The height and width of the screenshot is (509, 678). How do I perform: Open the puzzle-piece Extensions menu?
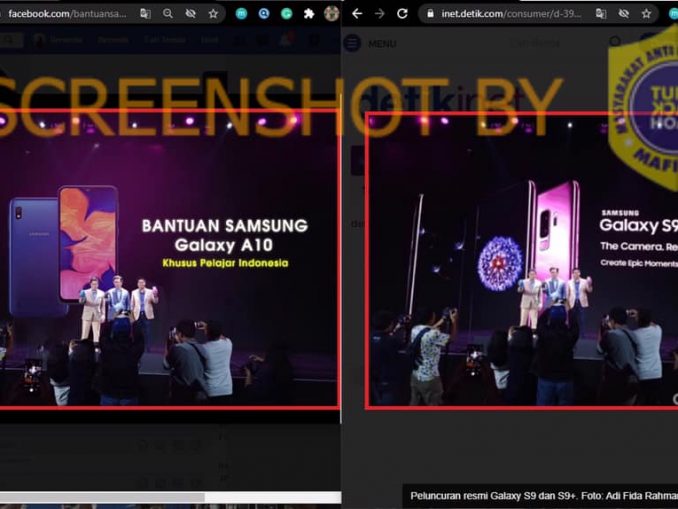309,14
